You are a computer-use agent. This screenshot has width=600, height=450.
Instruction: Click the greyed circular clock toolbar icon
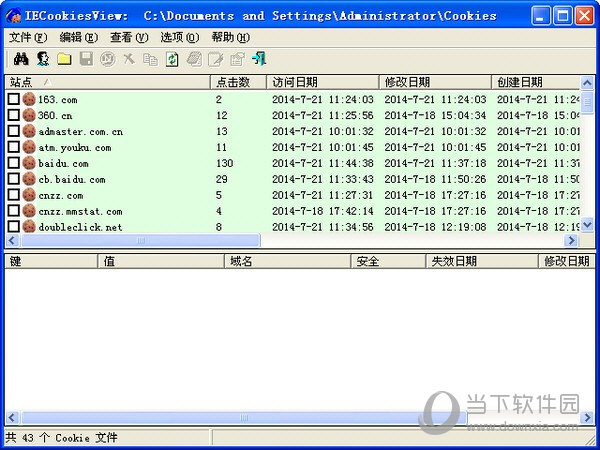108,59
